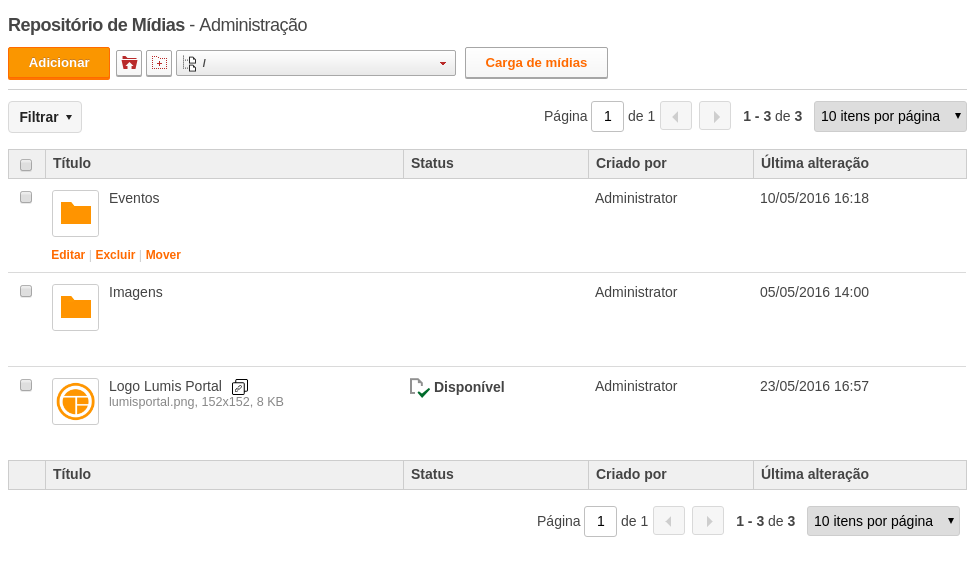
Task: Sort by Título column header
Action: [x=72, y=163]
